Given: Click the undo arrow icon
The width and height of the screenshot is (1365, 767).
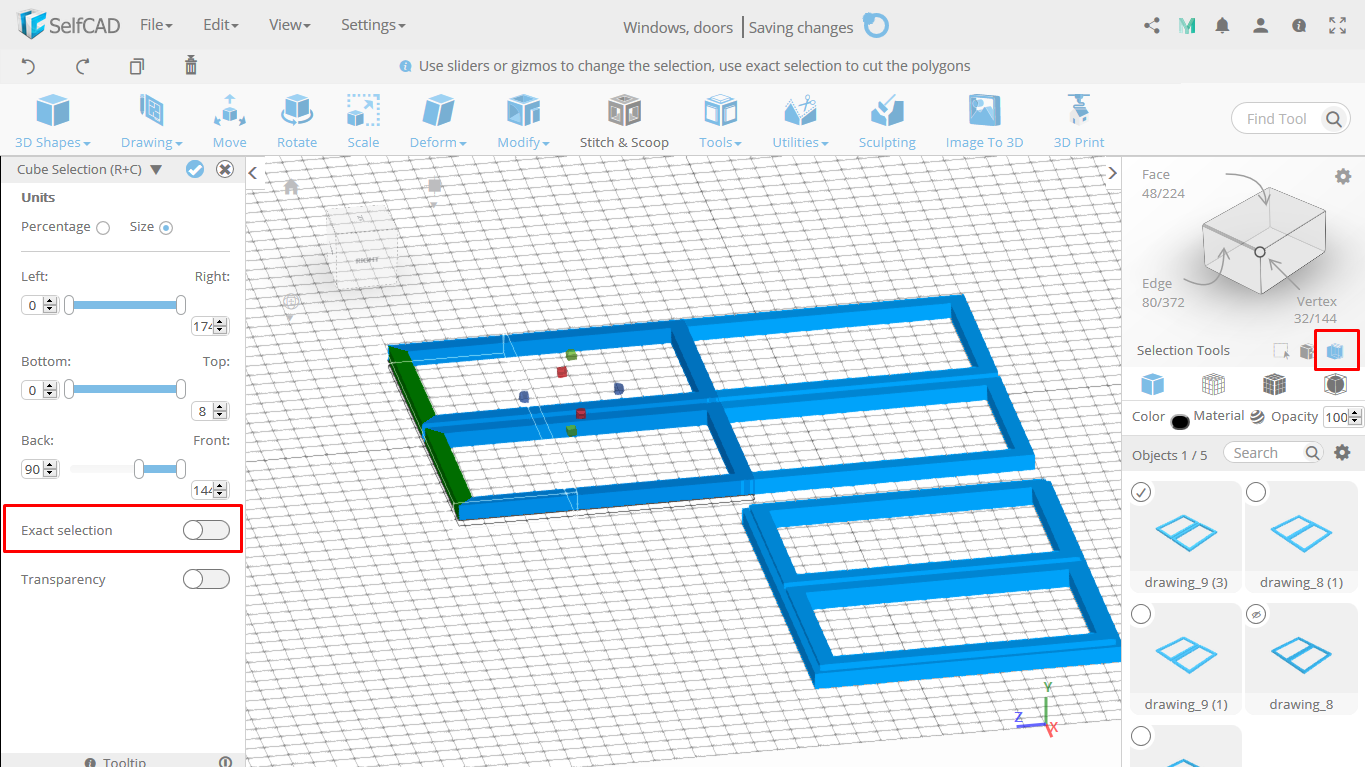Looking at the screenshot, I should pos(28,67).
